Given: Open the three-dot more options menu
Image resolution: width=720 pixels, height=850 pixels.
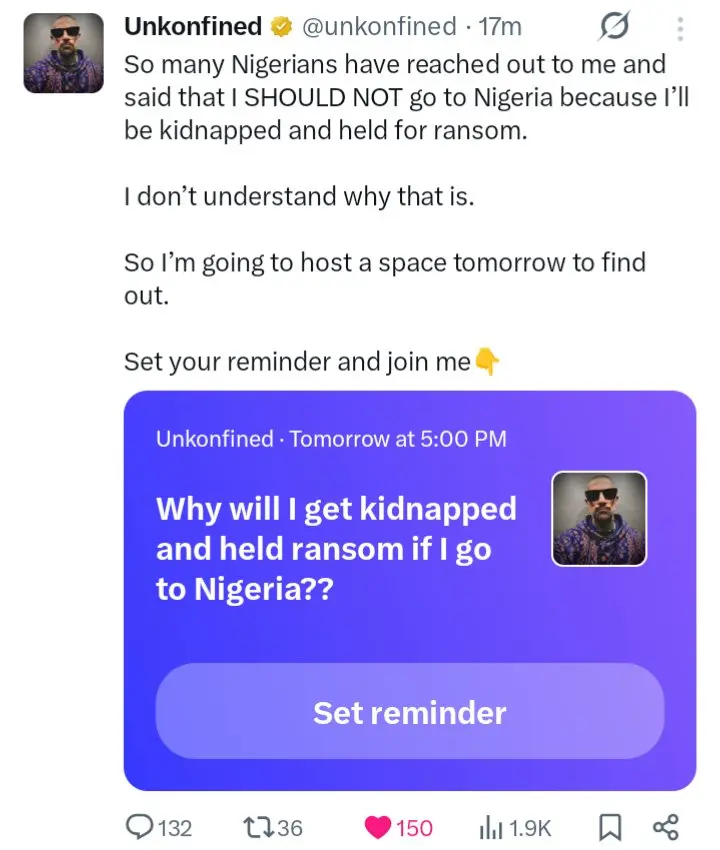Looking at the screenshot, I should (680, 29).
